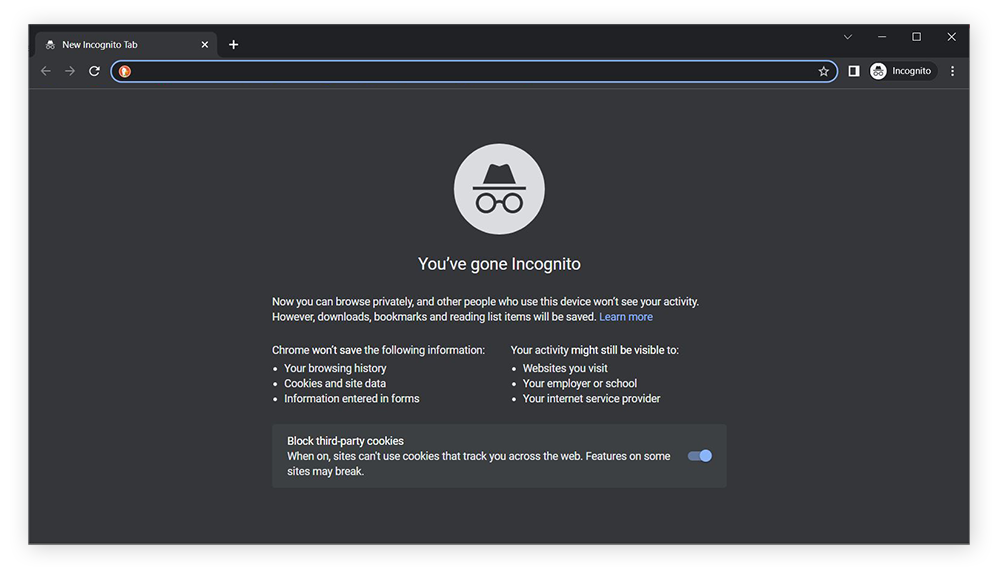1000x572 pixels.
Task: Click the "You've gone Incognito" heading
Action: [499, 264]
